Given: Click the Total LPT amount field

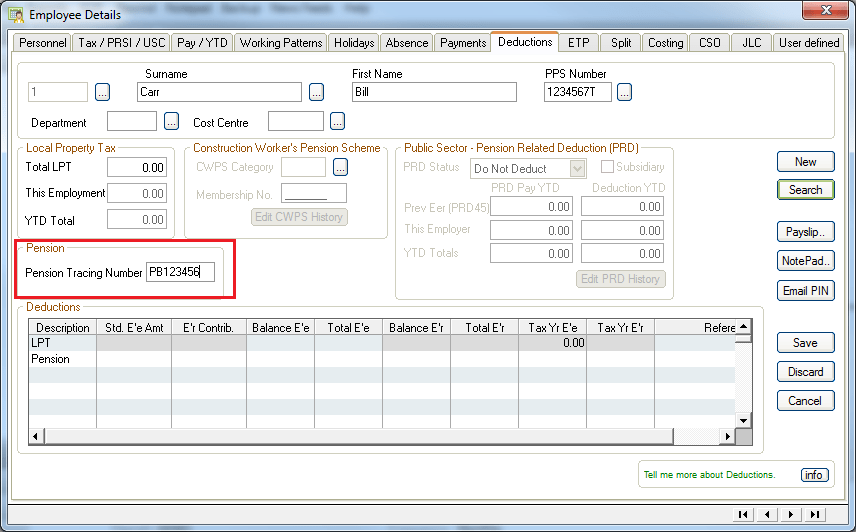Looking at the screenshot, I should tap(137, 168).
